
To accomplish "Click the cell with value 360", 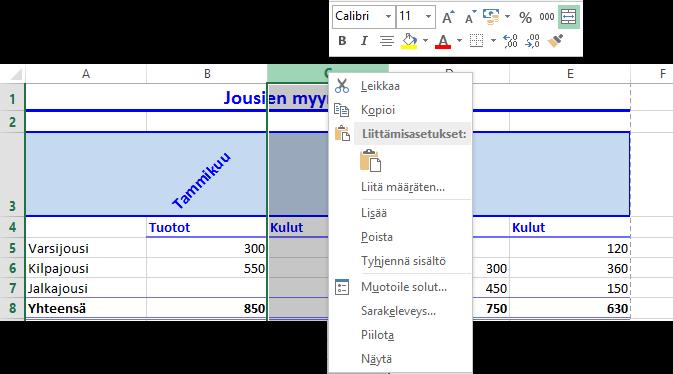I will 570,268.
